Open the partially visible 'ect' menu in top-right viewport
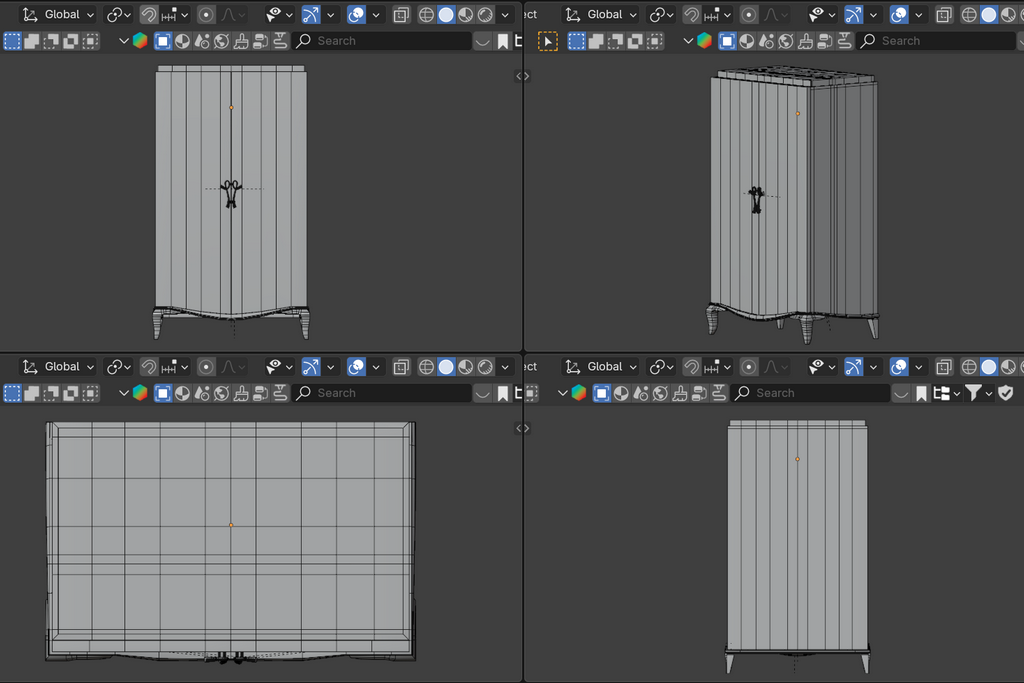The height and width of the screenshot is (683, 1024). tap(531, 15)
